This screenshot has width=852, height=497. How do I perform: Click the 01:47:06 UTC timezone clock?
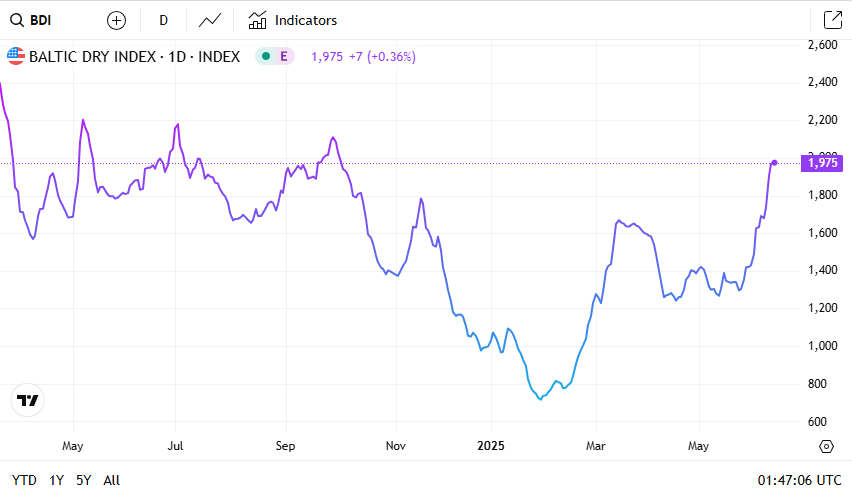(799, 480)
